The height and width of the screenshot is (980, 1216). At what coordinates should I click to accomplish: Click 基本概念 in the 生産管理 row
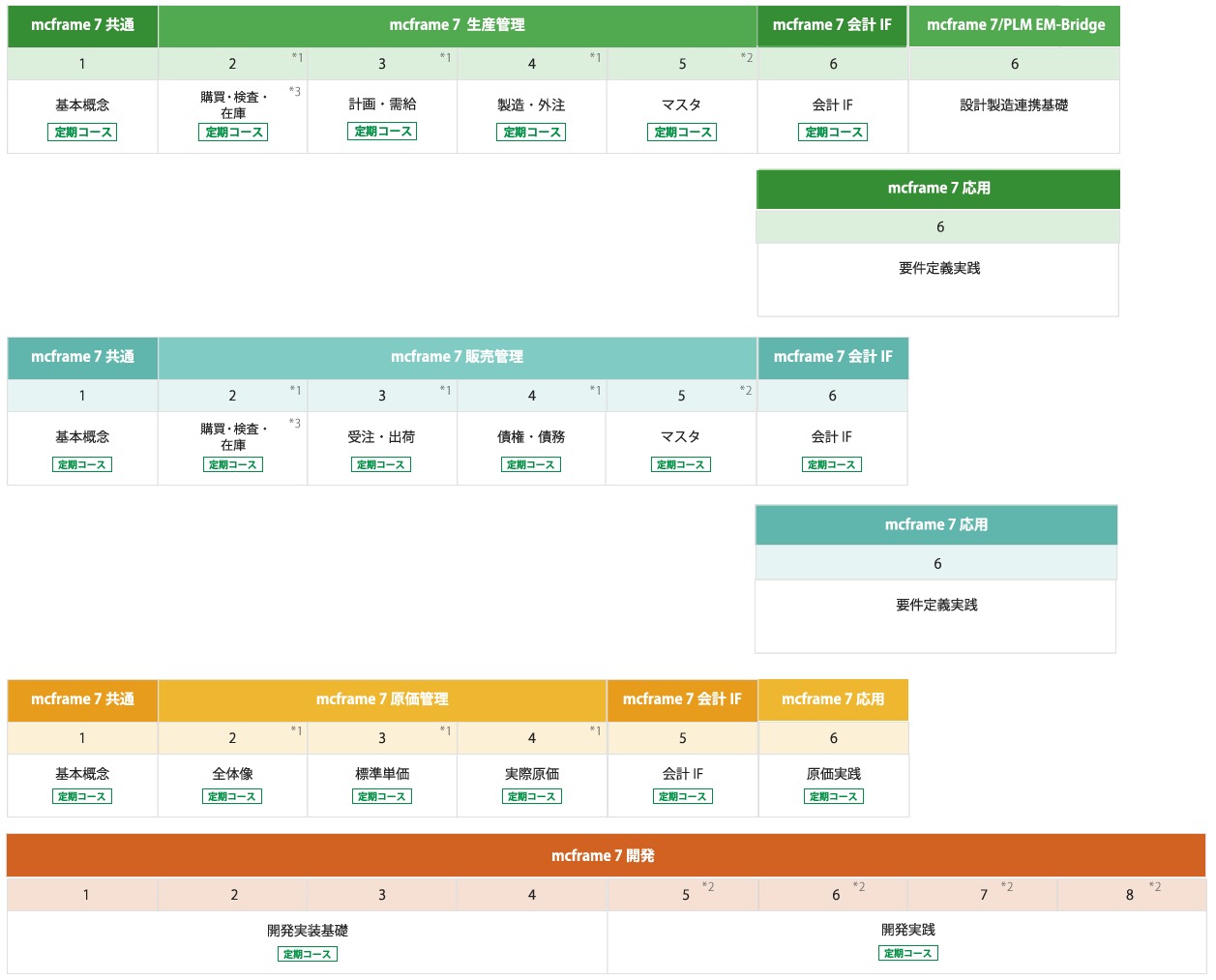point(82,105)
